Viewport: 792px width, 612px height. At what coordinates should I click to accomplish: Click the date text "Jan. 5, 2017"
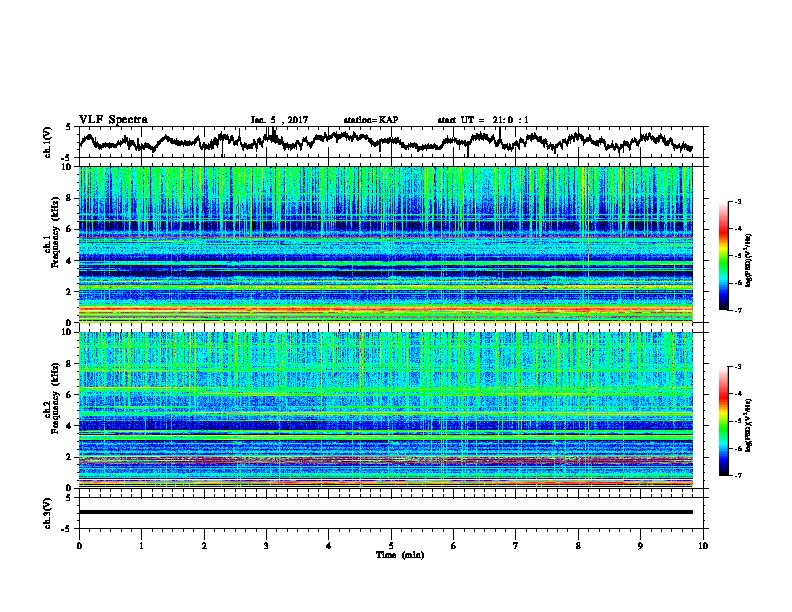279,120
